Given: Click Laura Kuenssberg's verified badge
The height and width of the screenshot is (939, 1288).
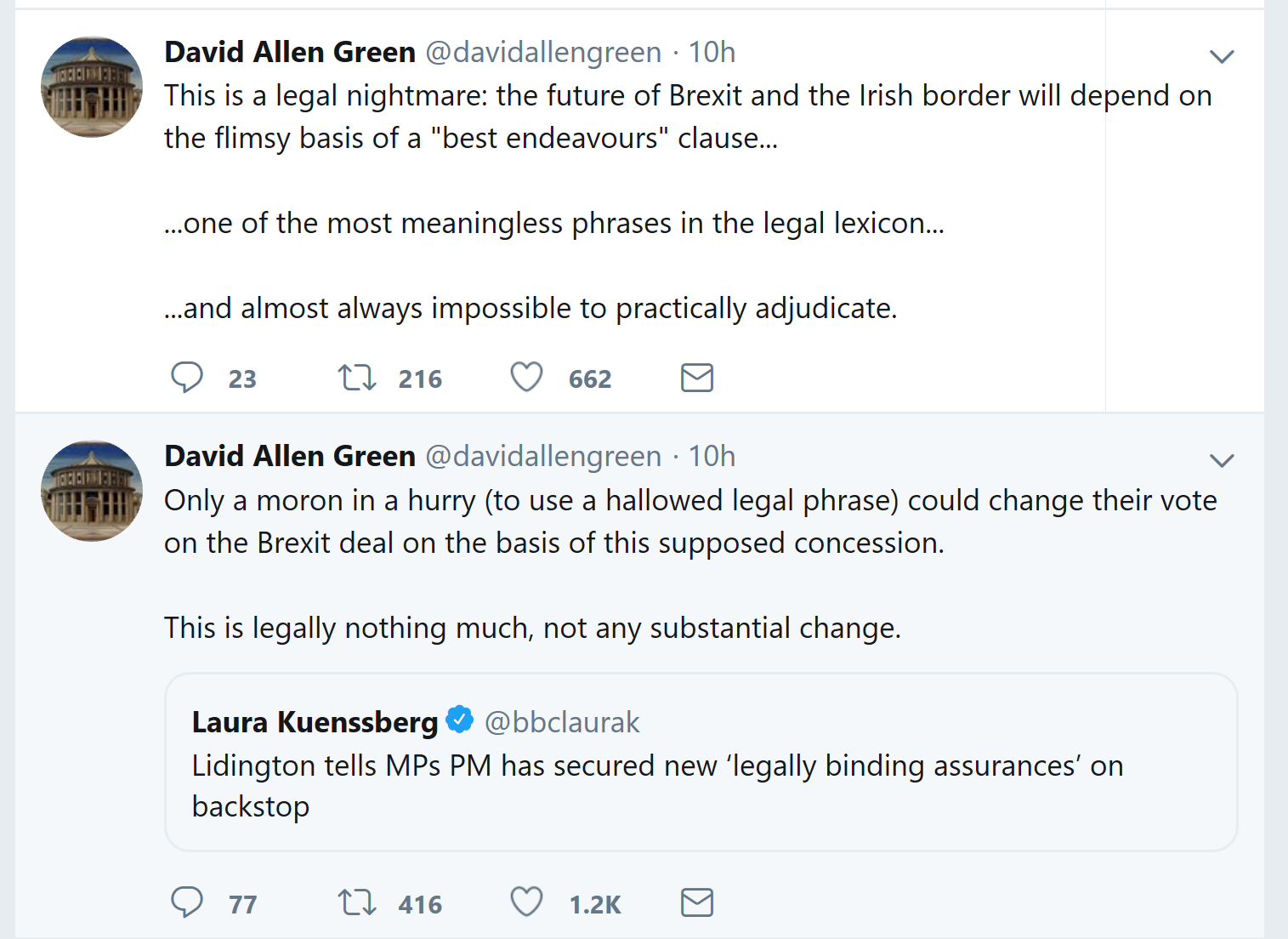Looking at the screenshot, I should (x=460, y=720).
